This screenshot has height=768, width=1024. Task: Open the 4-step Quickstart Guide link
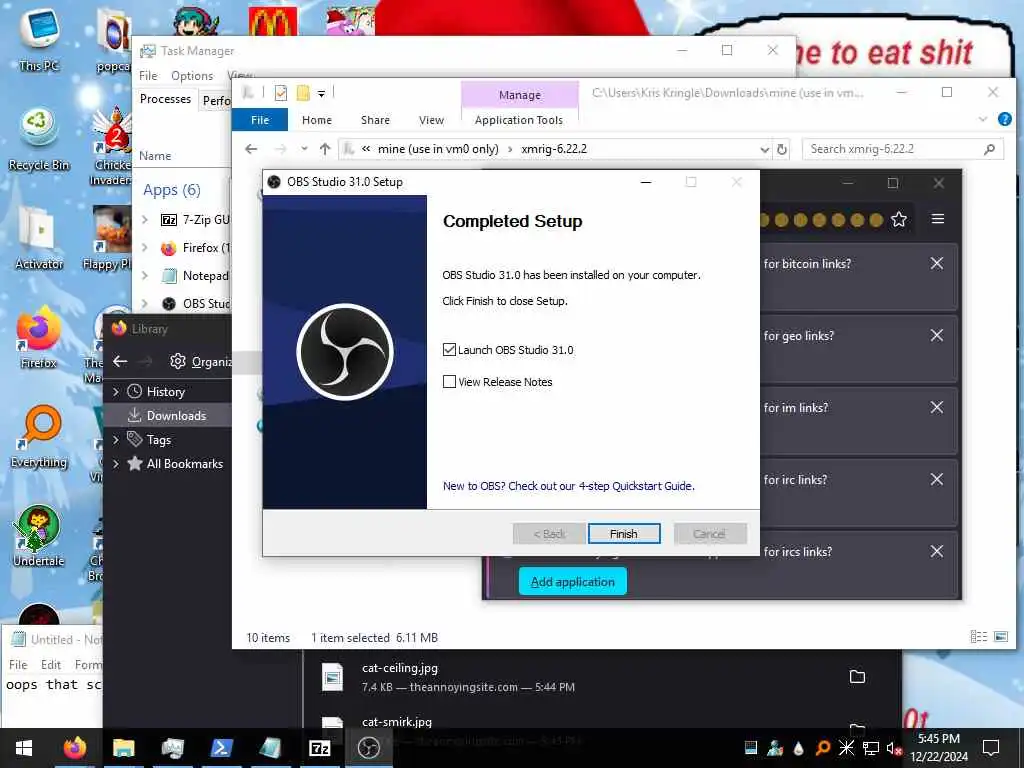568,486
